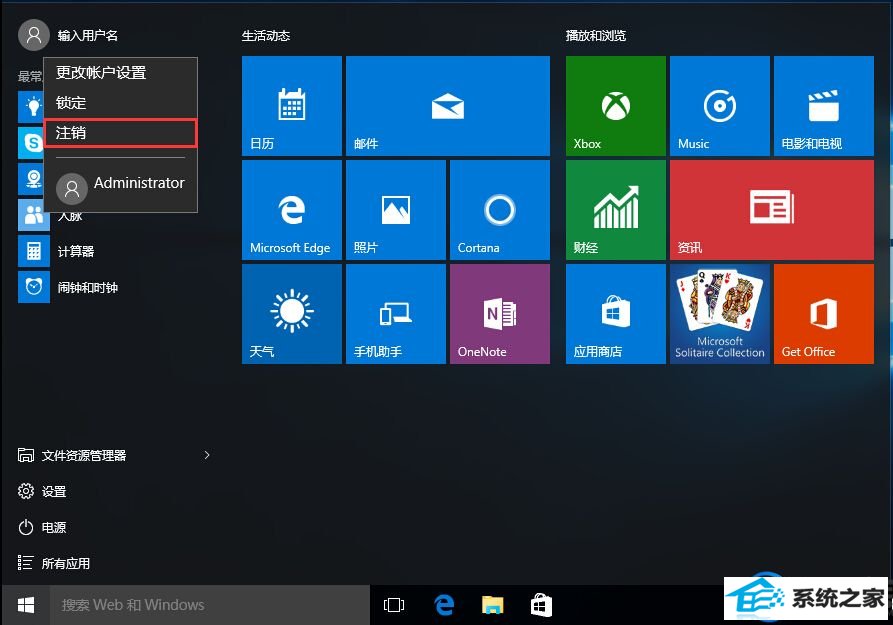Viewport: 893px width, 625px height.
Task: Open File Explorer folder icon on taskbar
Action: point(493,605)
